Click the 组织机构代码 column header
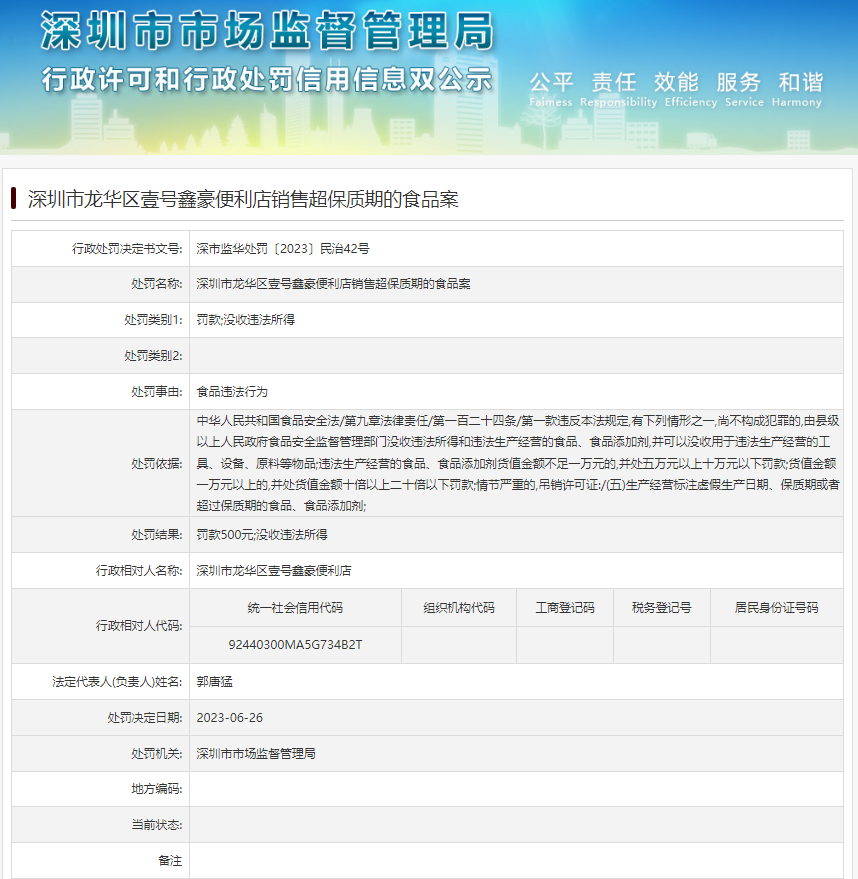Image resolution: width=858 pixels, height=879 pixels. 459,608
